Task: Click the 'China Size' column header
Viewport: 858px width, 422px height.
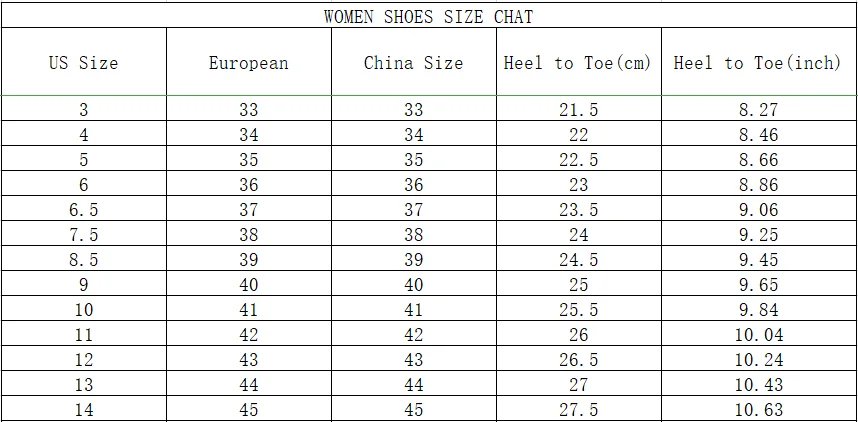Action: point(413,63)
